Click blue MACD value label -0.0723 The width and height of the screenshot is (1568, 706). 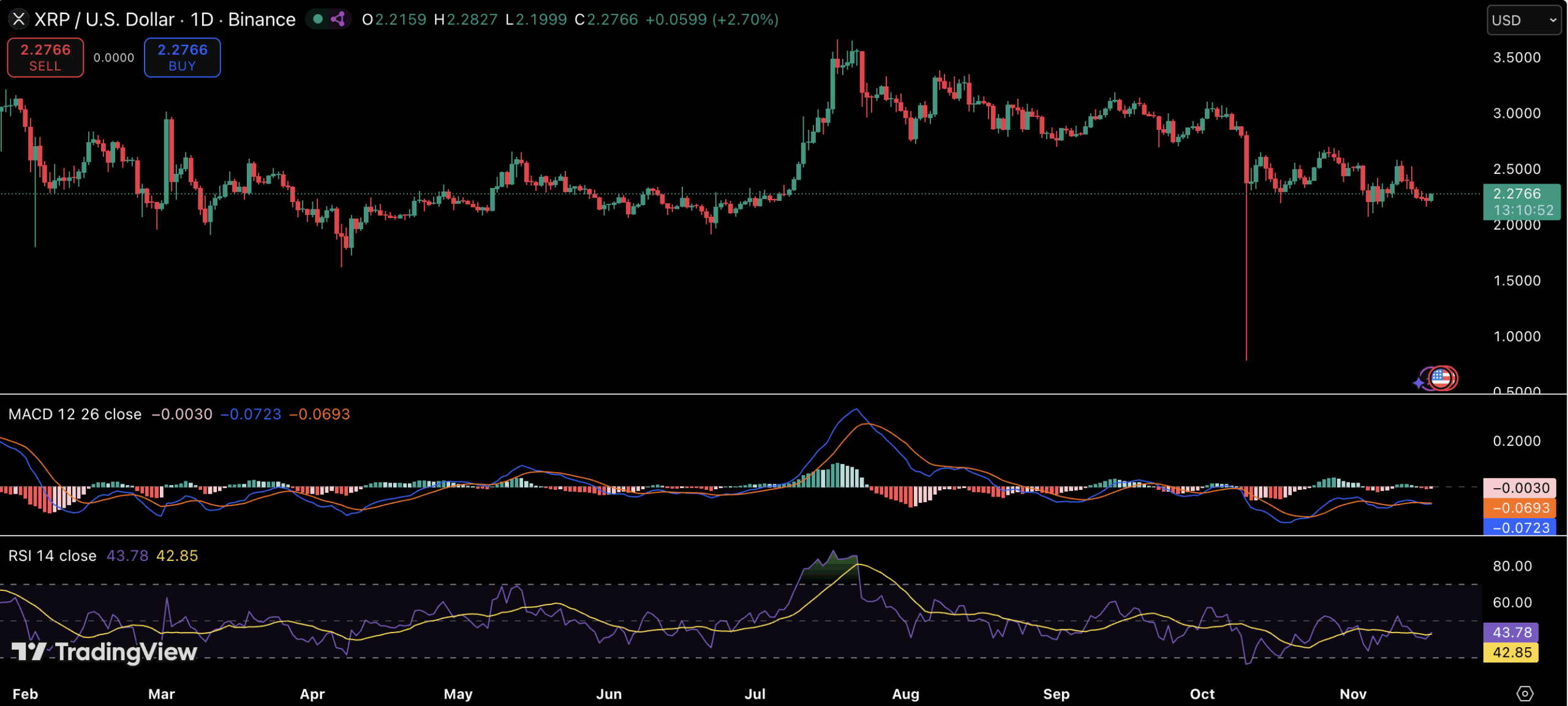pyautogui.click(x=1520, y=527)
